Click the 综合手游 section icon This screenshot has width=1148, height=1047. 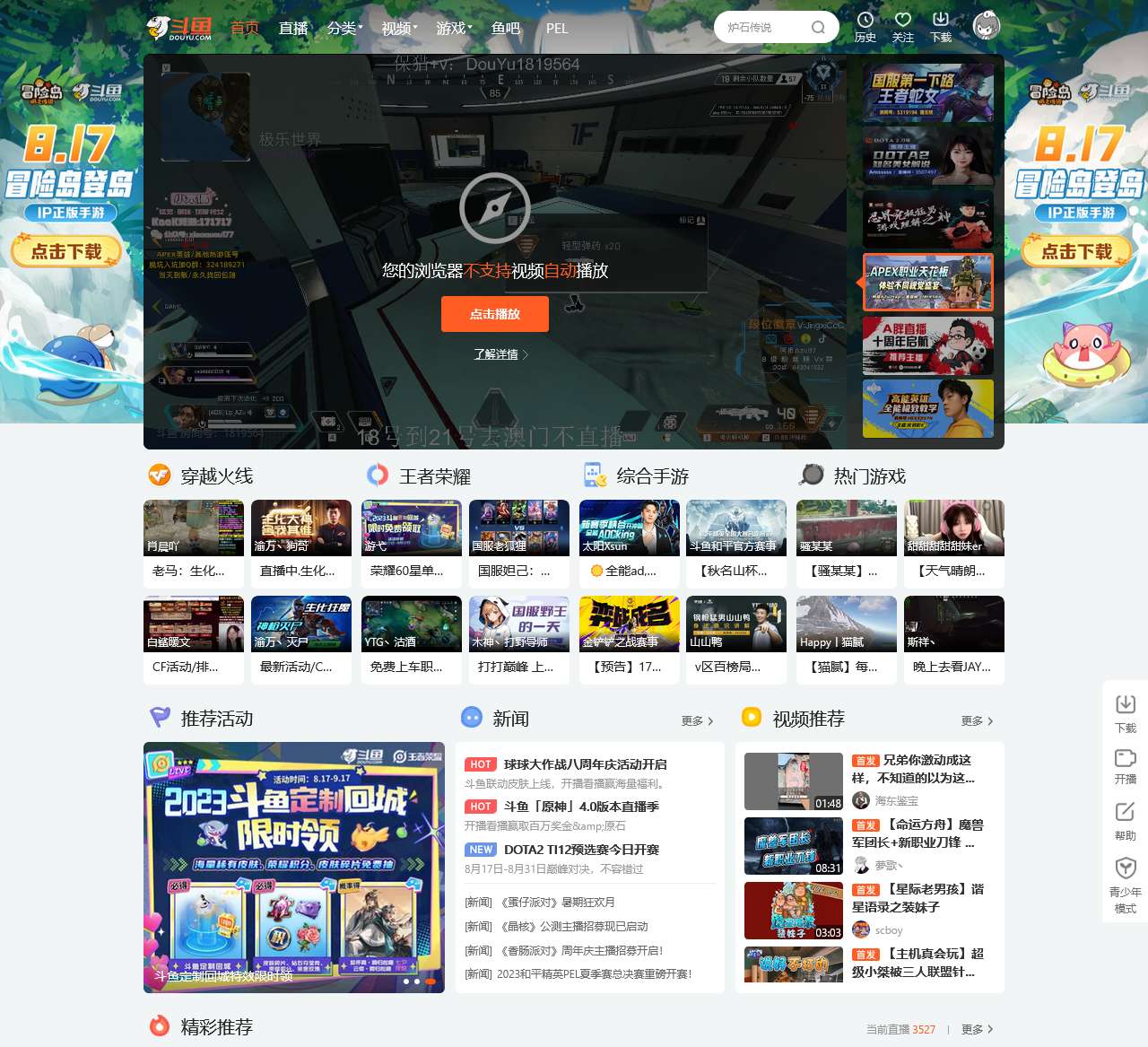click(x=595, y=475)
